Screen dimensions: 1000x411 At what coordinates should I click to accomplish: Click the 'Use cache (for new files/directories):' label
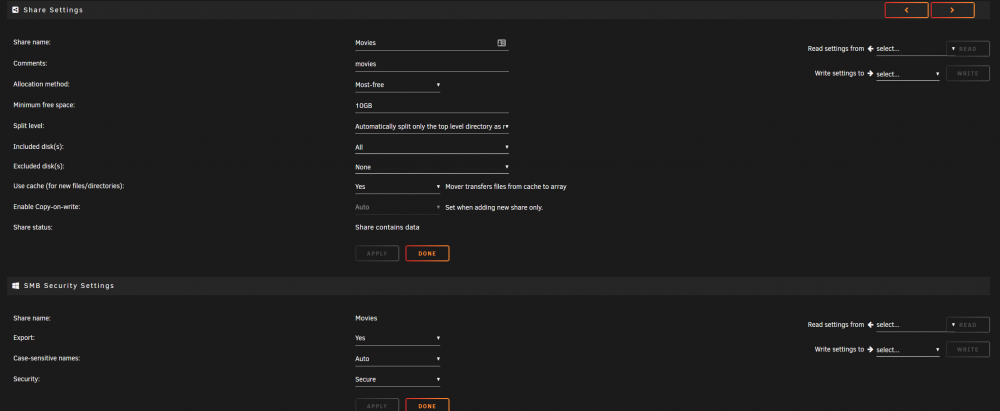click(x=68, y=186)
